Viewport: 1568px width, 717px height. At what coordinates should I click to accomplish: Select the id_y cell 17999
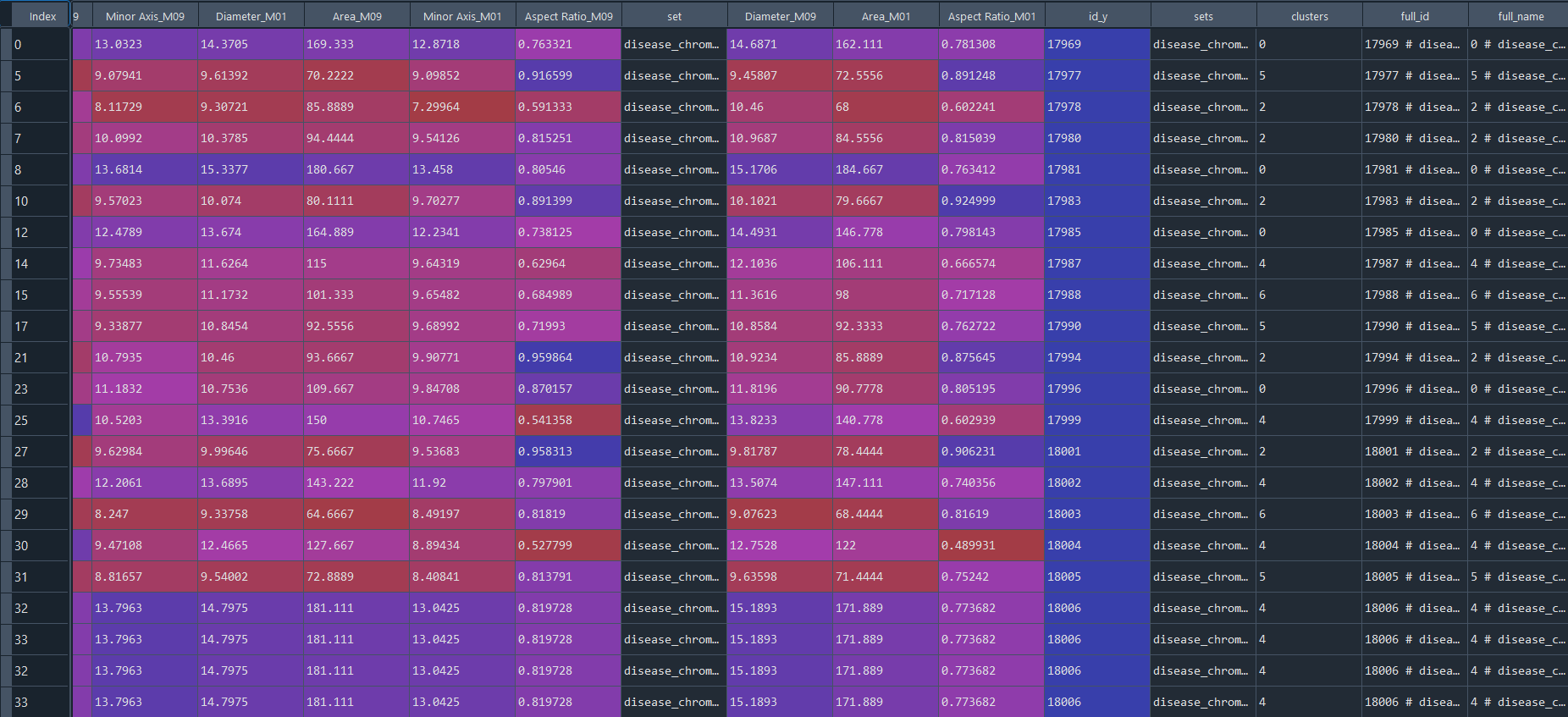(1097, 420)
